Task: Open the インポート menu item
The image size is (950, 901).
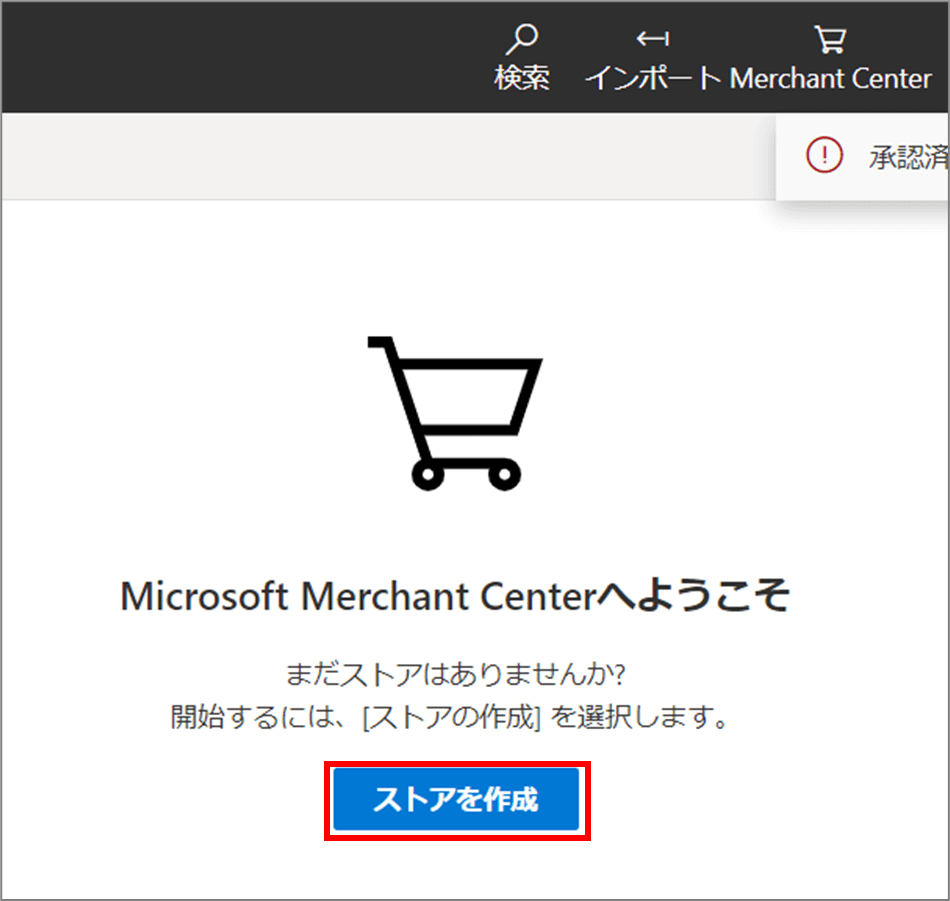Action: point(652,79)
